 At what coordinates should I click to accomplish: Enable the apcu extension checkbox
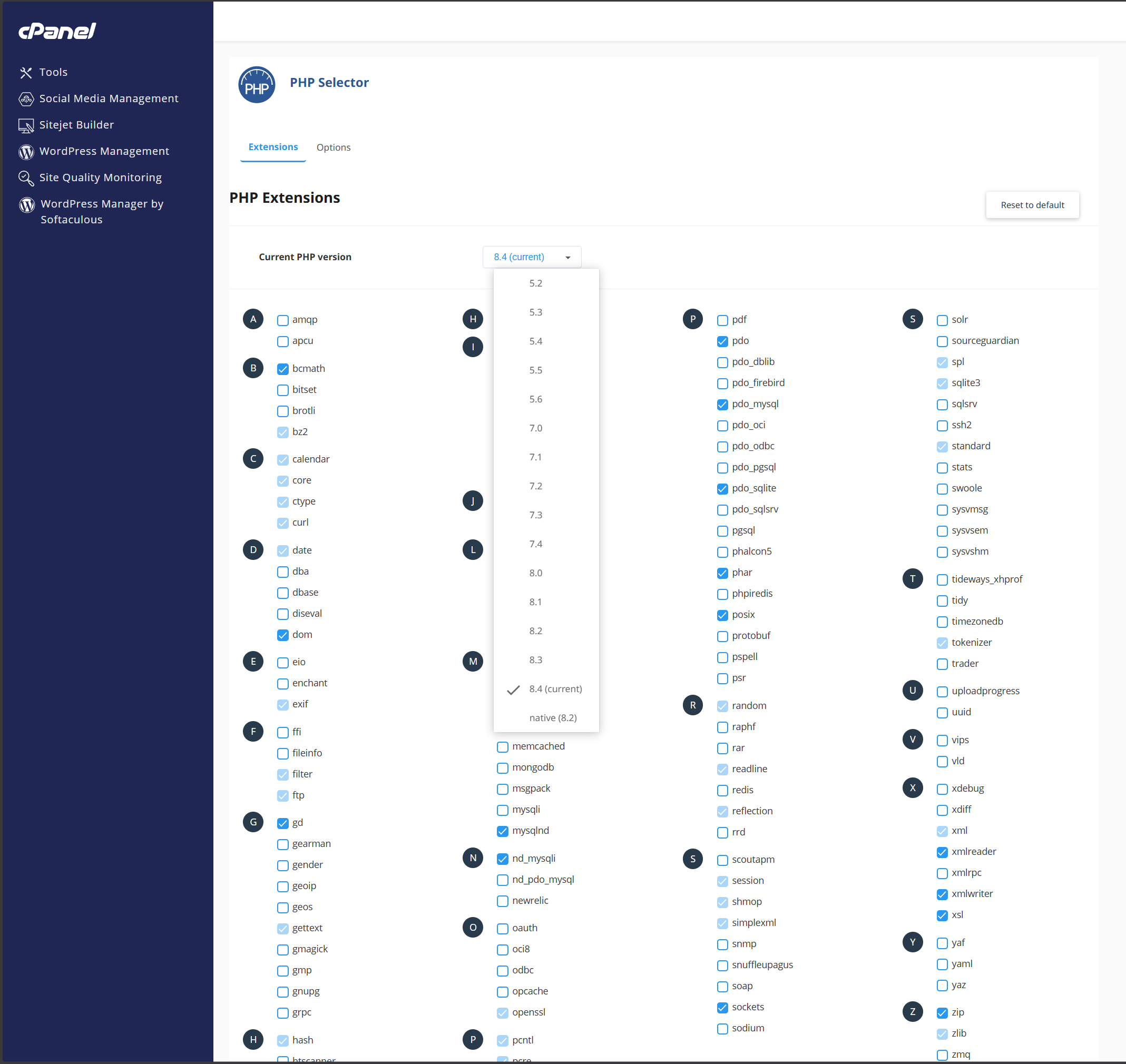coord(282,341)
